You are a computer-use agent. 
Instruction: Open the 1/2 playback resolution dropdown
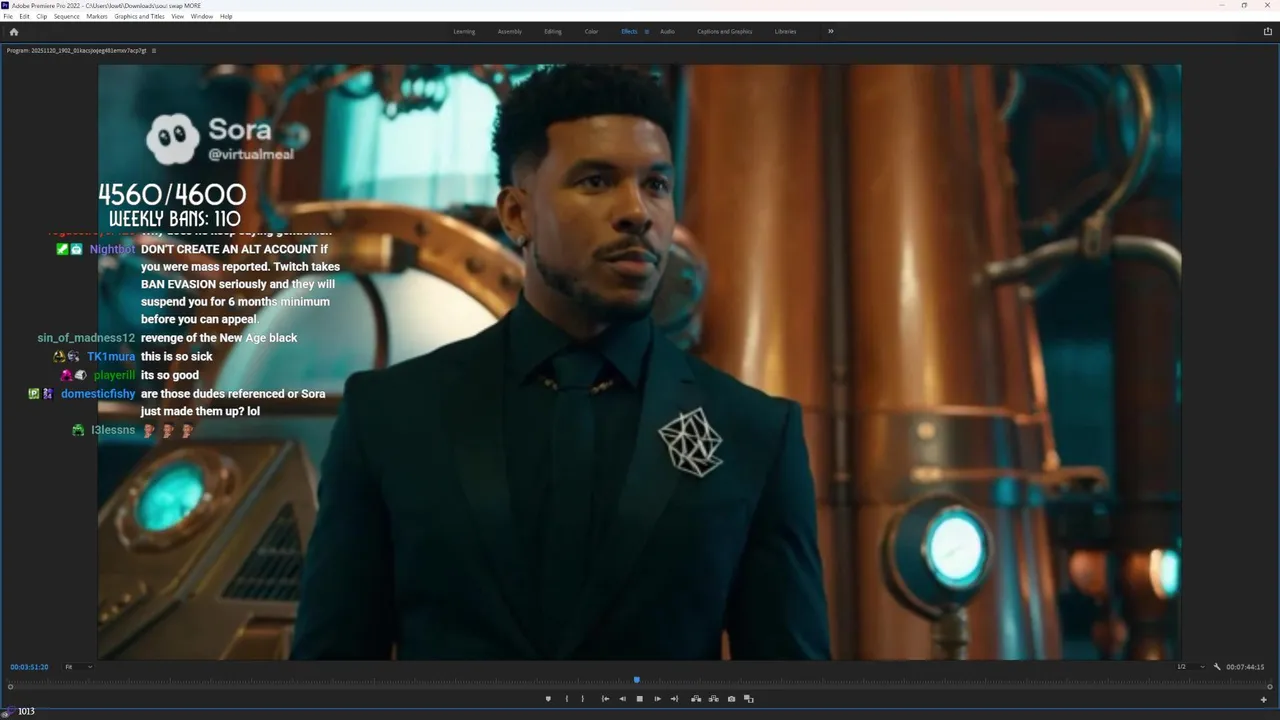[1191, 667]
